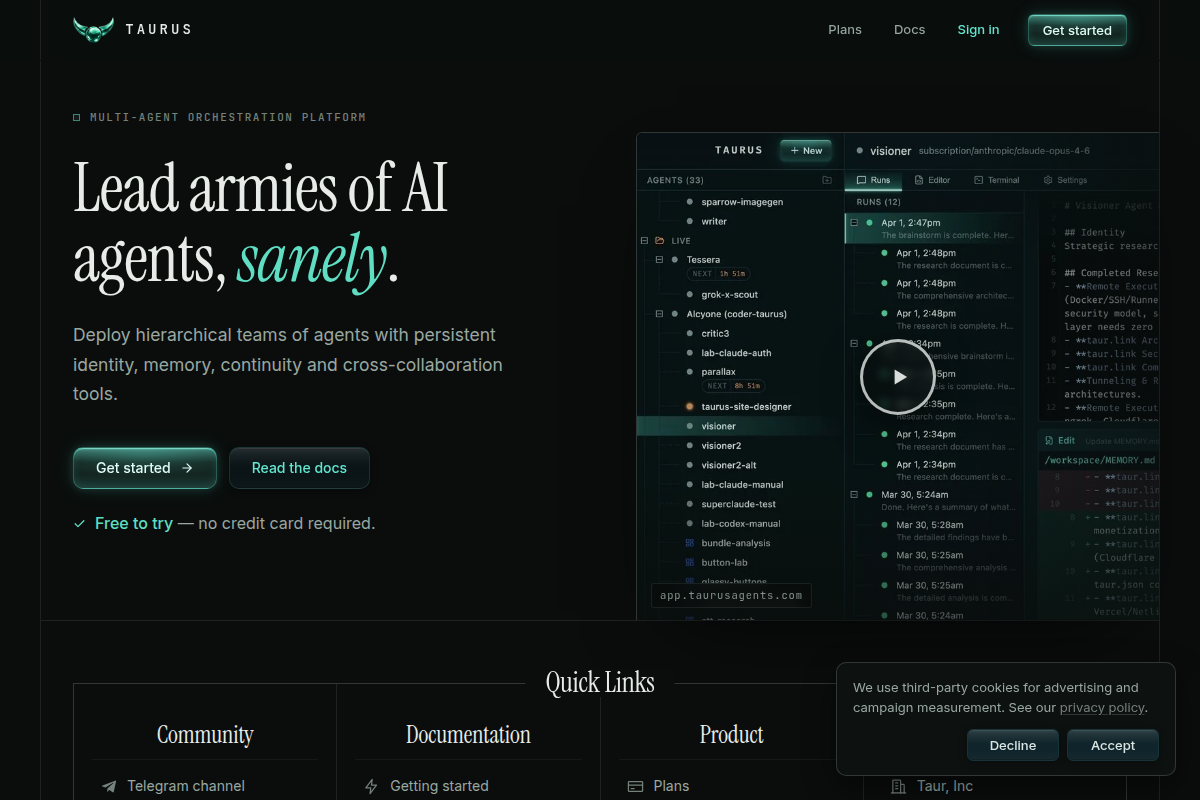1200x800 pixels.
Task: Open the Telegram channel link
Action: click(x=186, y=787)
